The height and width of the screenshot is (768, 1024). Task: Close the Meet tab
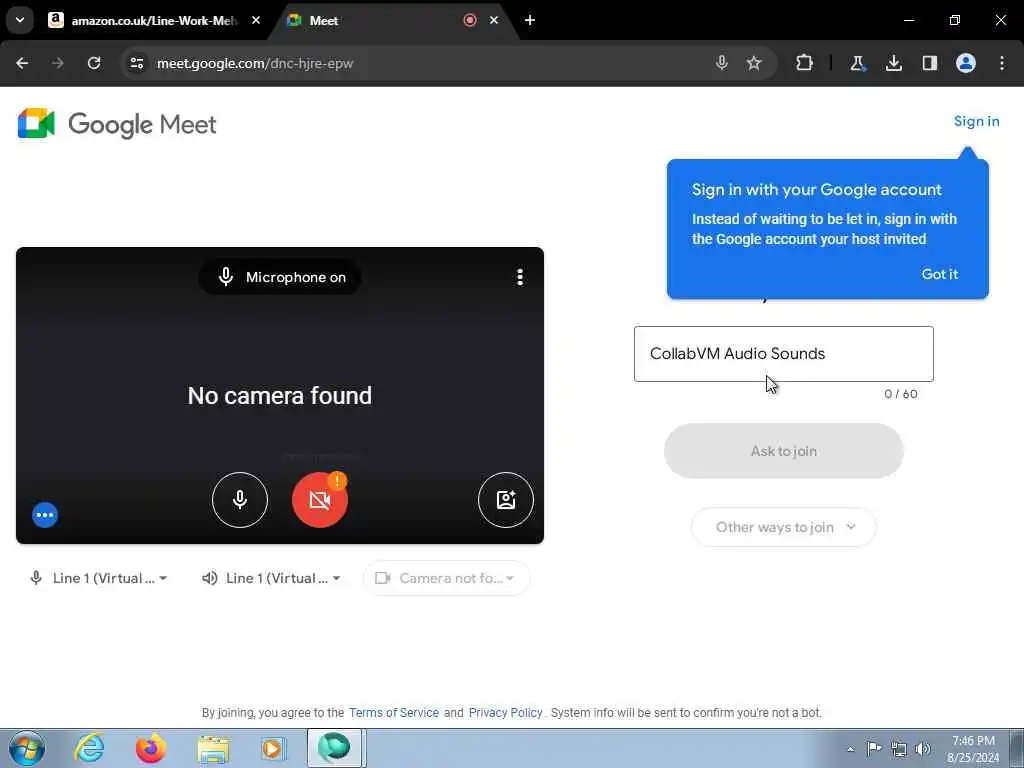tap(494, 20)
